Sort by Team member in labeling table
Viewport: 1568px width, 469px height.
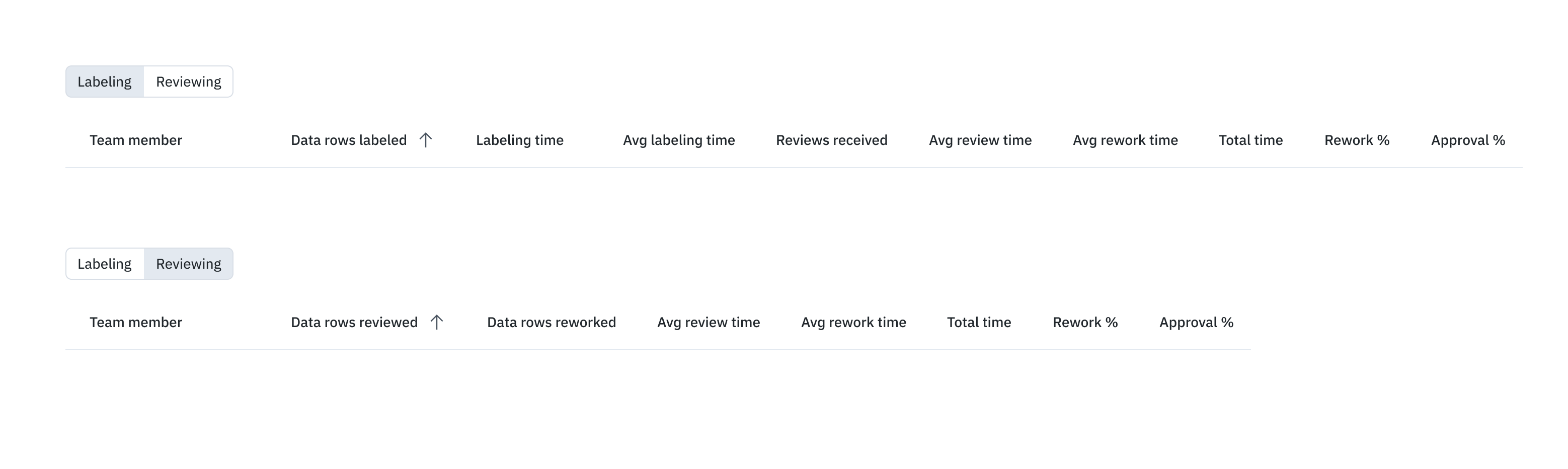point(136,140)
